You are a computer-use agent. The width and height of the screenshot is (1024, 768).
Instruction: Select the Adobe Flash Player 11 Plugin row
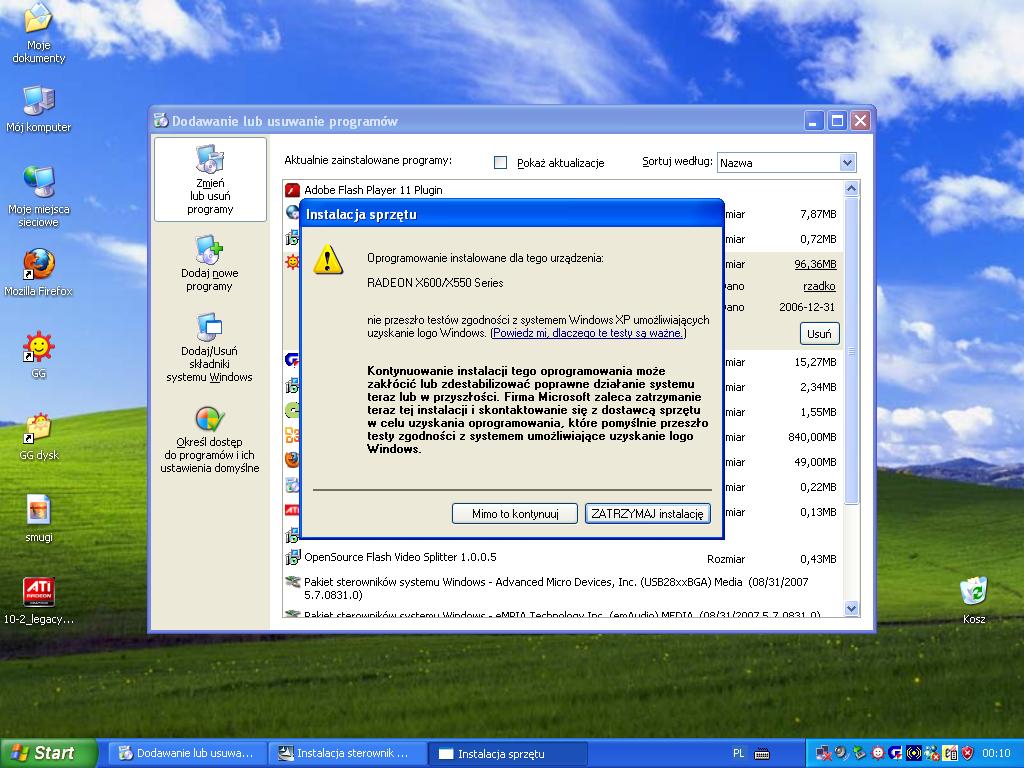(x=563, y=190)
